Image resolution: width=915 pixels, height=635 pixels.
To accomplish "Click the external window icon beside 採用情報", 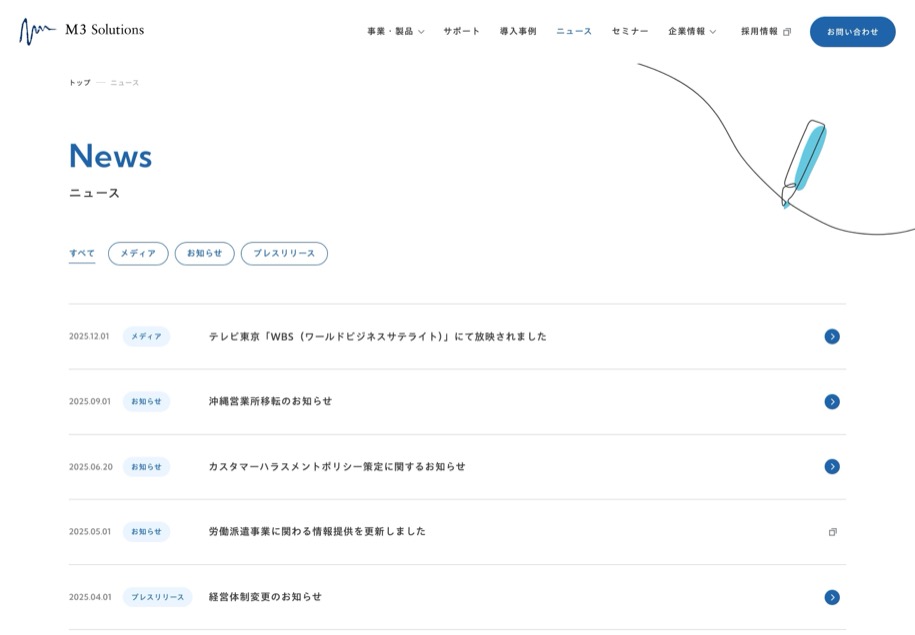I will coord(787,32).
